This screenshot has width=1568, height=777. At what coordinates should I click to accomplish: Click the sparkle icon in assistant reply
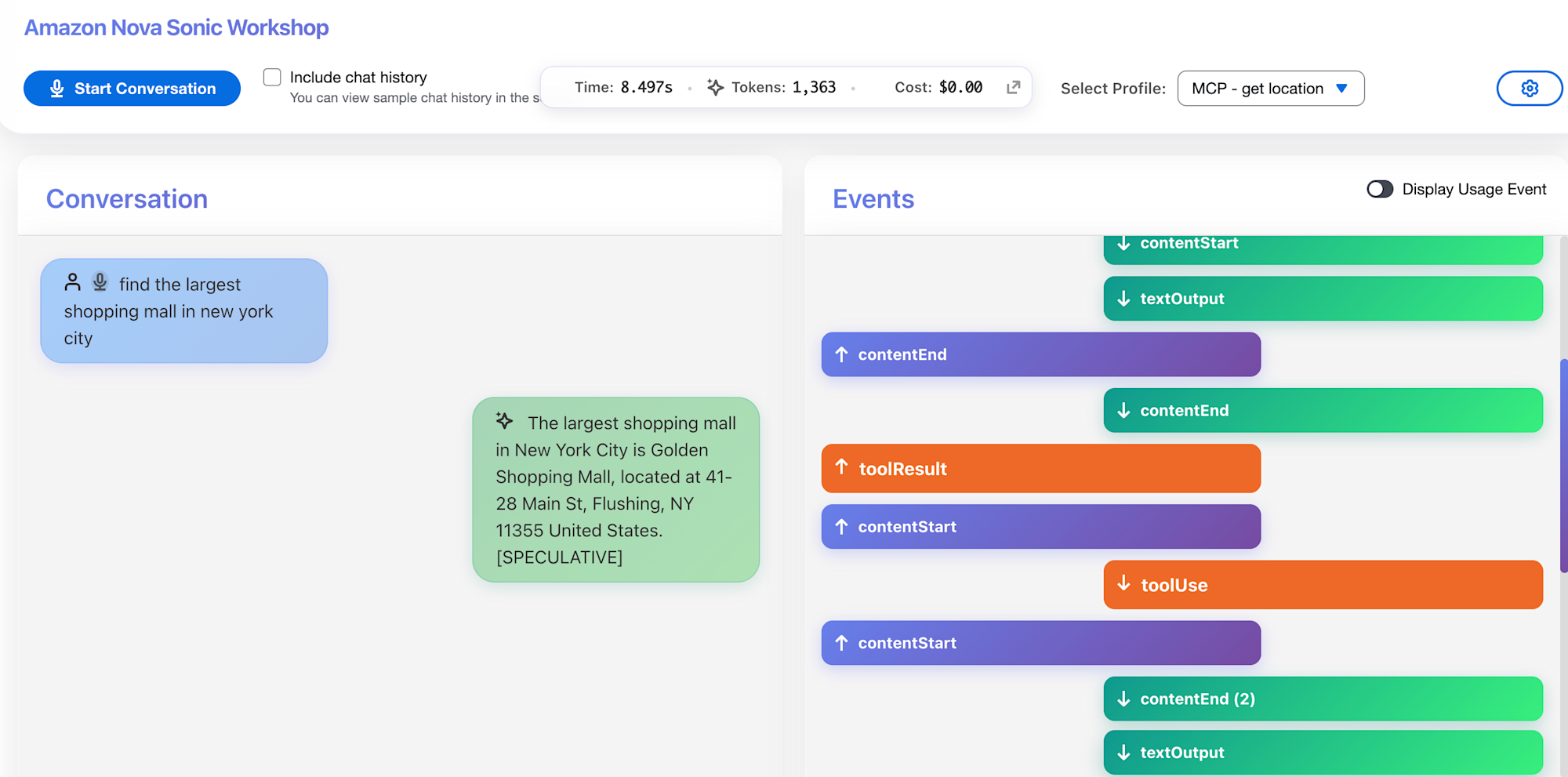(504, 421)
